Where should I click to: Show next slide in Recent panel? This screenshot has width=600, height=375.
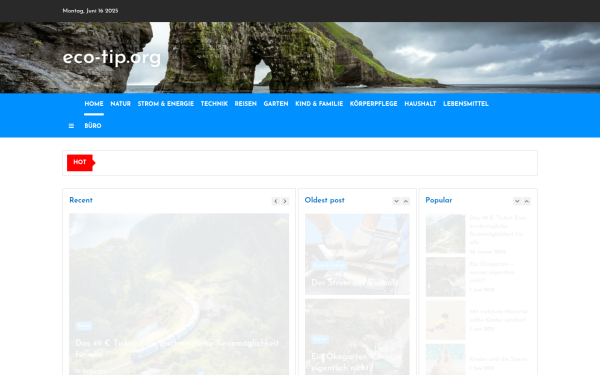[x=285, y=201]
